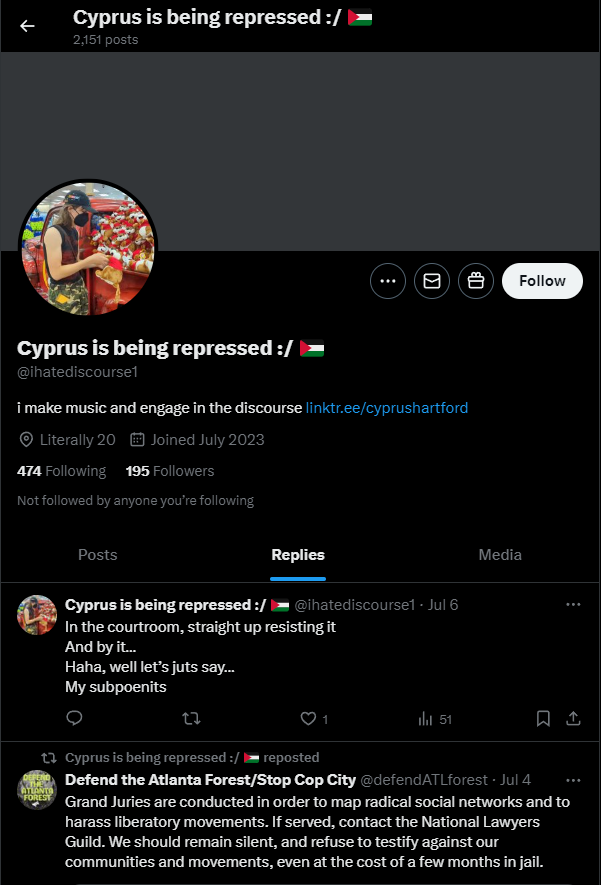
Task: Switch to the Posts tab
Action: (x=97, y=555)
